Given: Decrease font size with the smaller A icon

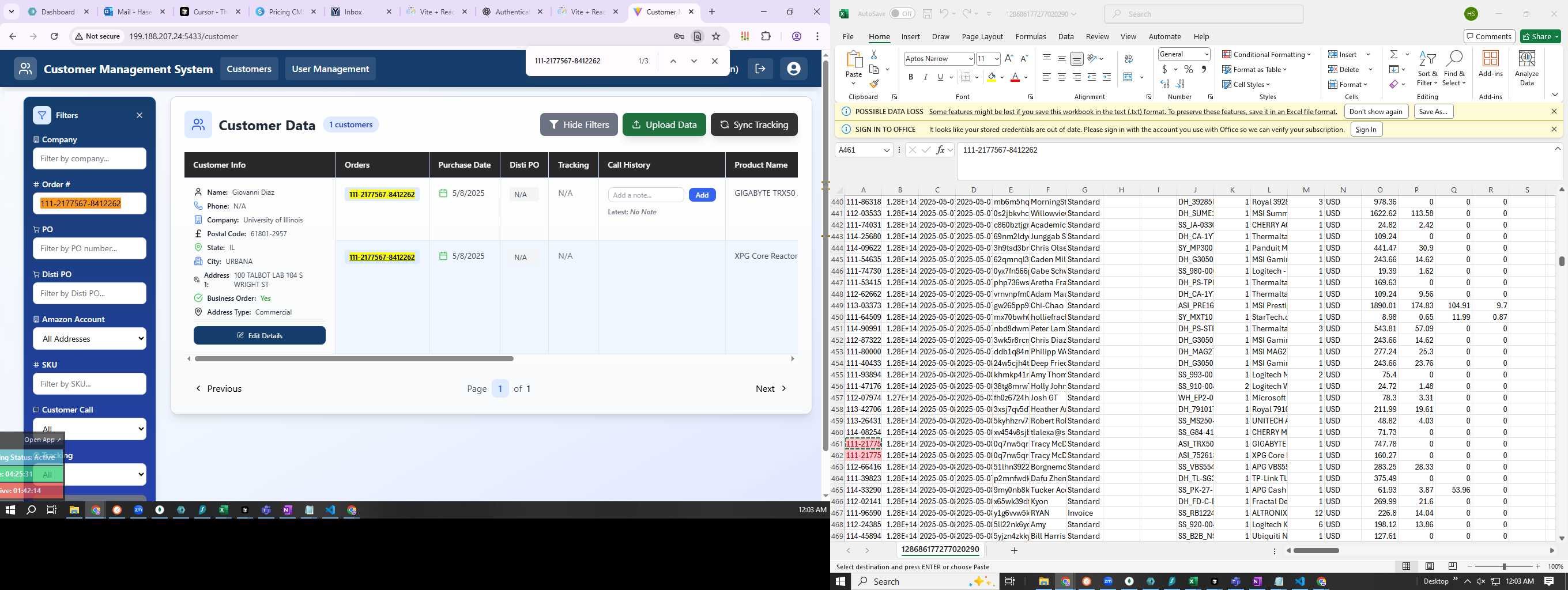Looking at the screenshot, I should [1024, 58].
